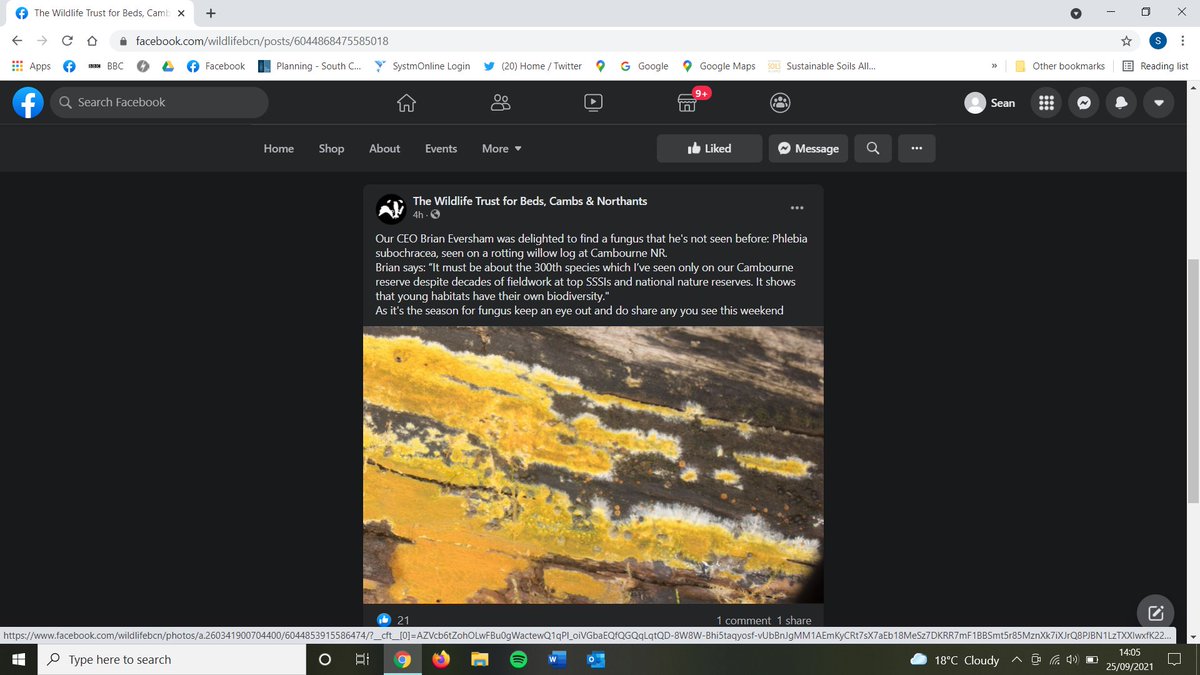This screenshot has height=675, width=1200.
Task: Open the Facebook menu grid icon
Action: [1047, 102]
